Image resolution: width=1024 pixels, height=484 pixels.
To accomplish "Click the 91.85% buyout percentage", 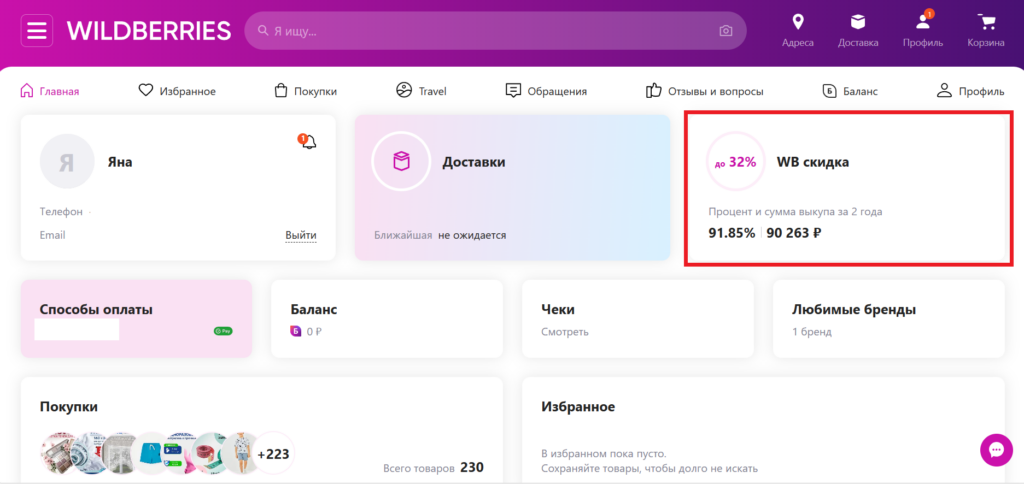I will (x=732, y=233).
